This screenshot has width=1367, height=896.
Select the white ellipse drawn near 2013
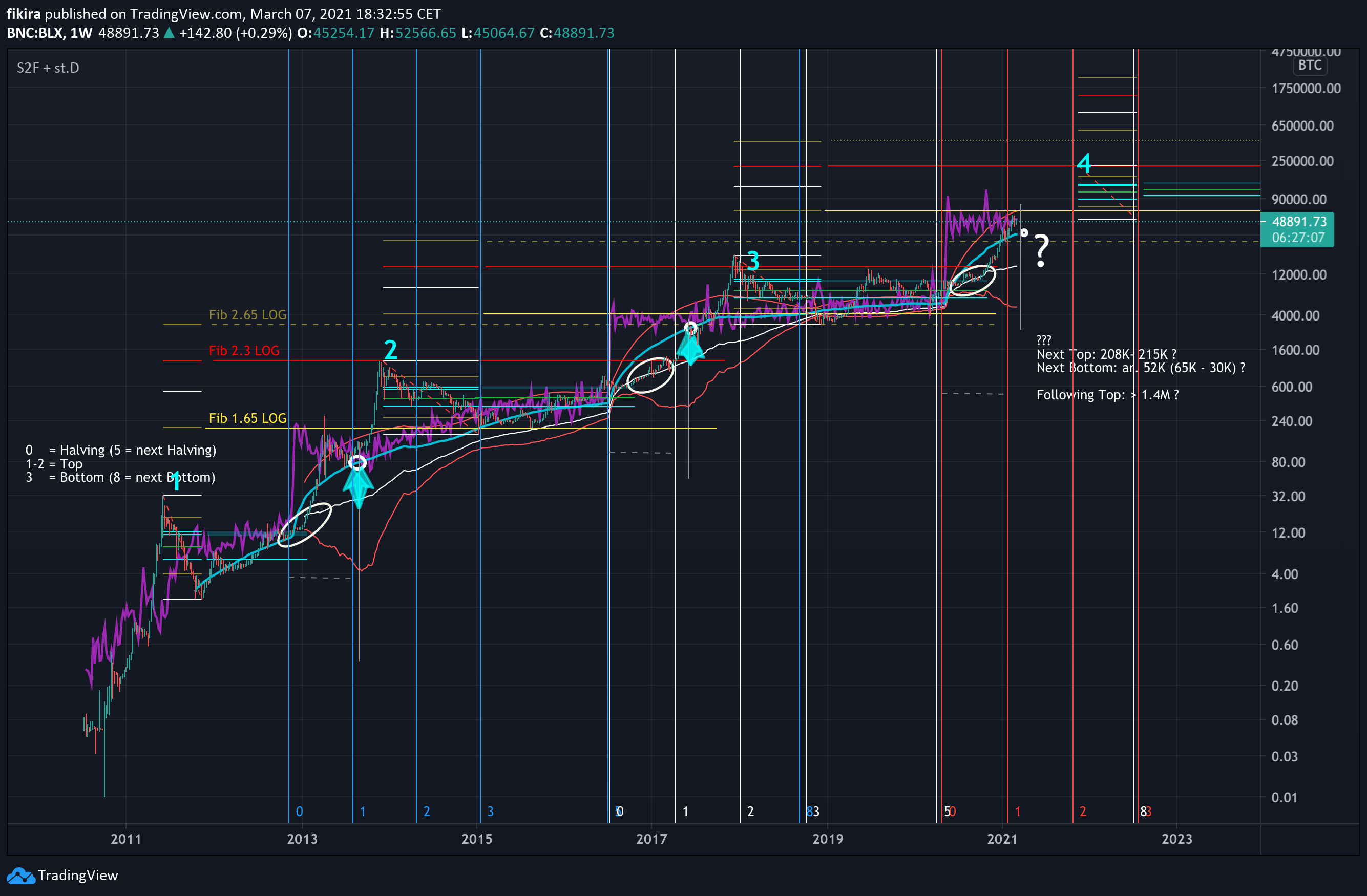tap(304, 525)
